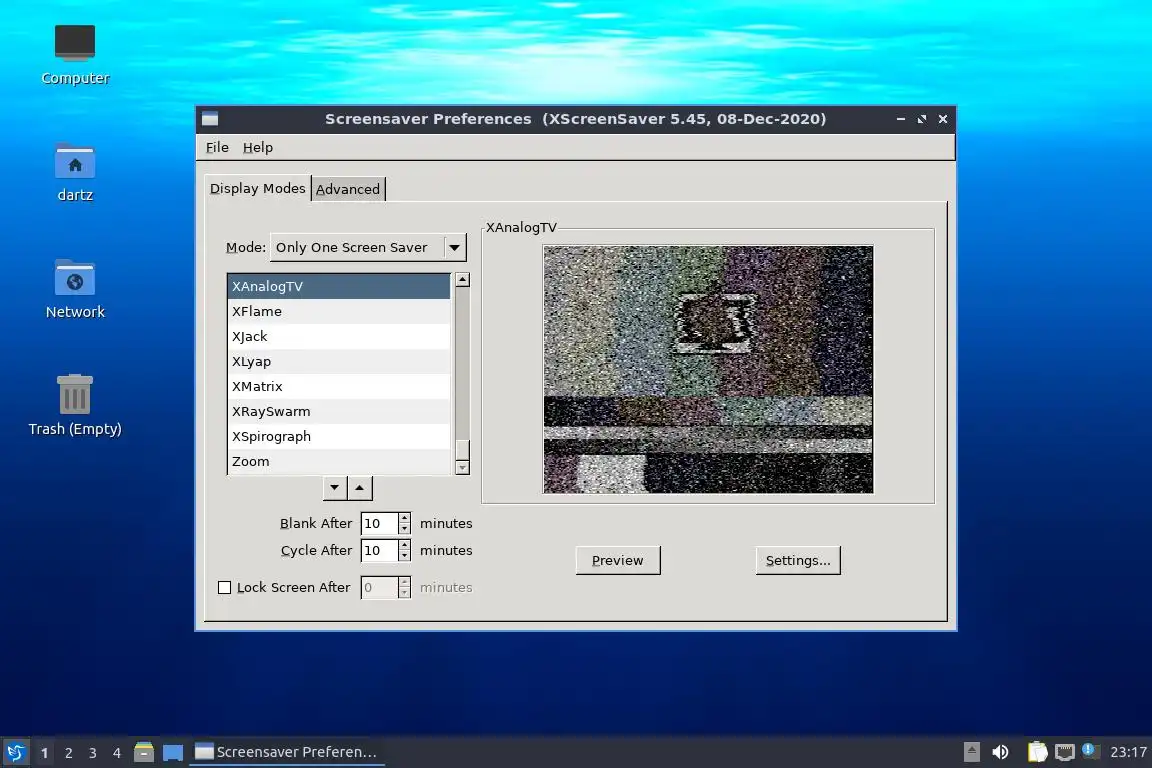
Task: Click the 23:17 clock in the taskbar
Action: tap(1128, 752)
